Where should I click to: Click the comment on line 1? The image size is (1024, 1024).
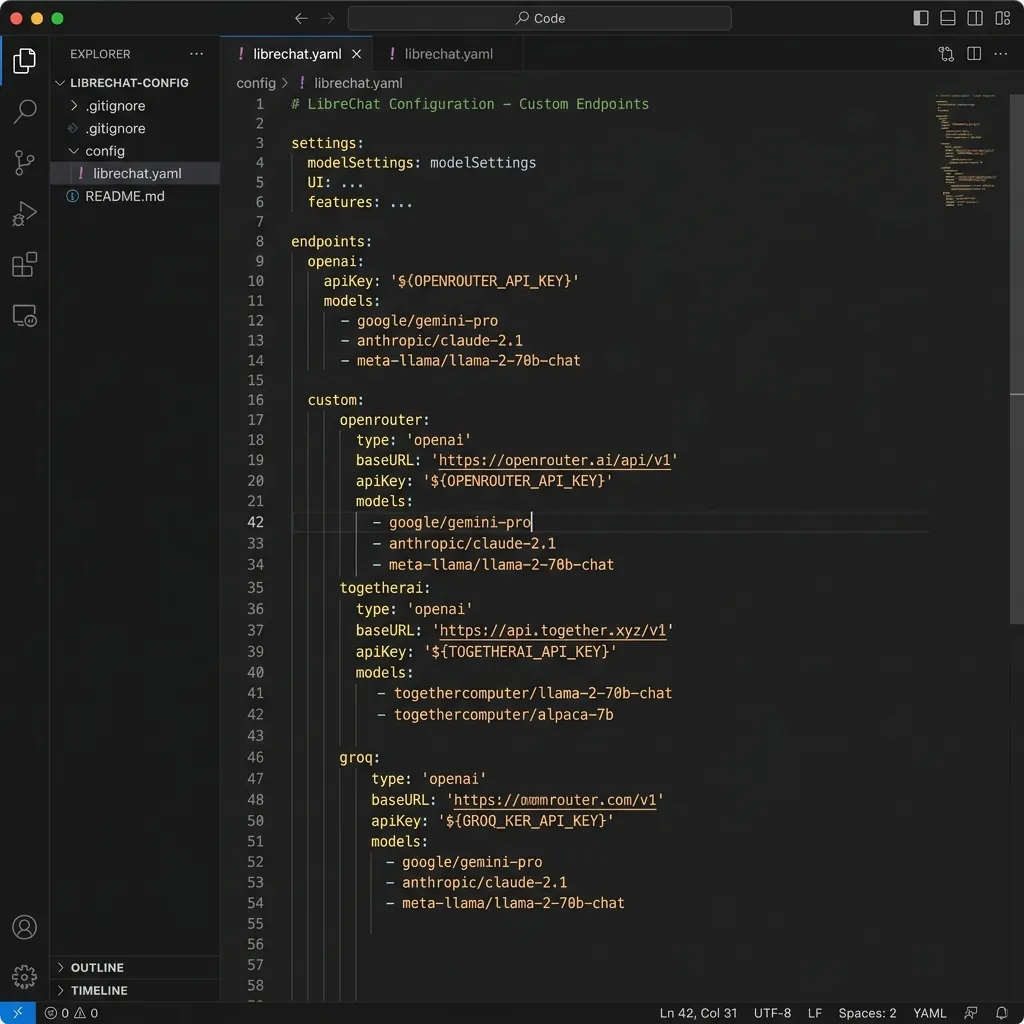[470, 104]
